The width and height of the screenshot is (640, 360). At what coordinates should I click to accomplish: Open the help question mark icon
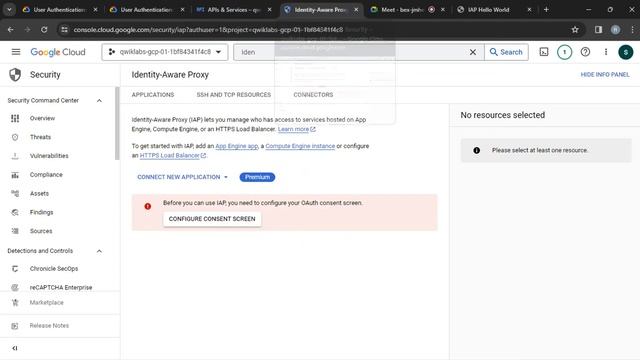585,52
